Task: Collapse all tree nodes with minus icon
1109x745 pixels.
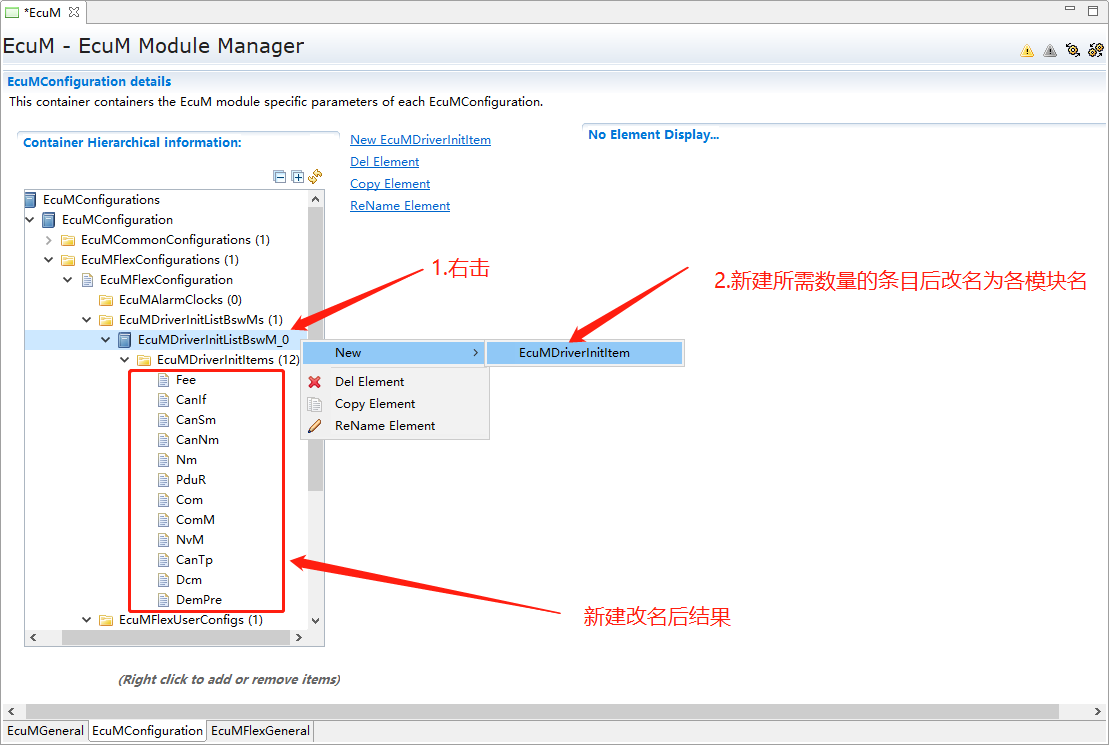Action: tap(280, 177)
